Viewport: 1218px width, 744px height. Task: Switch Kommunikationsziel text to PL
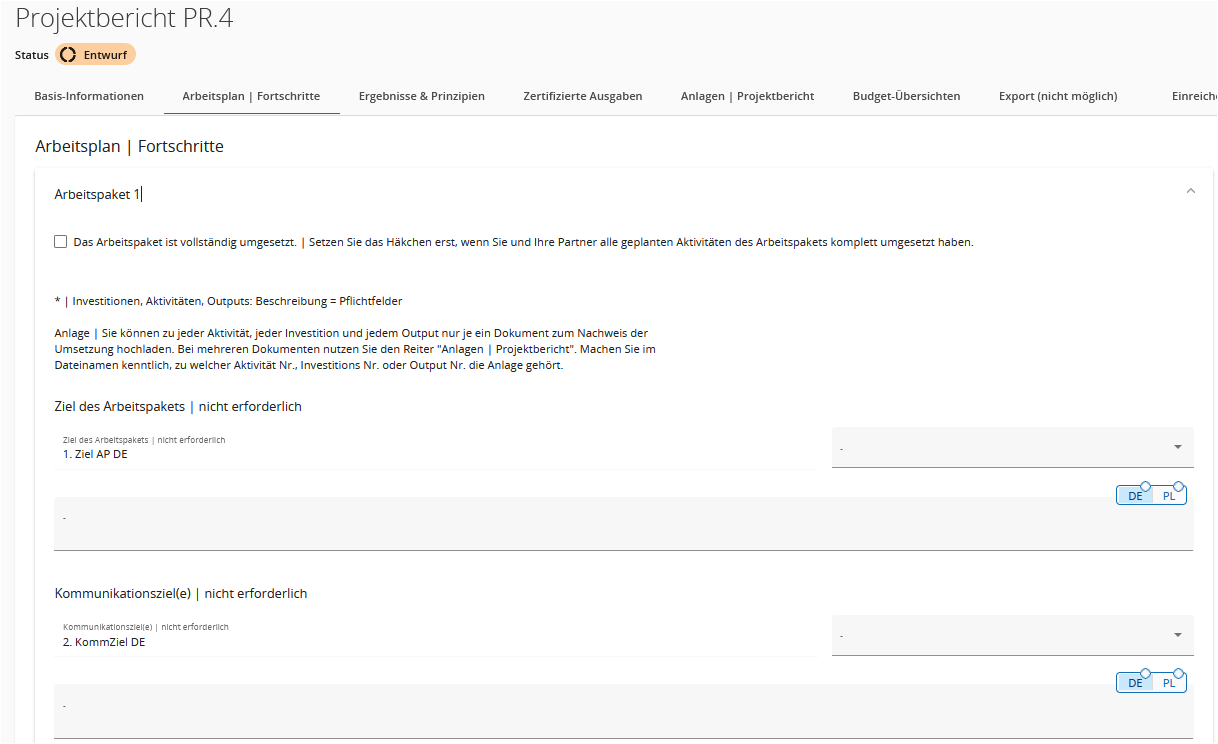(1168, 683)
